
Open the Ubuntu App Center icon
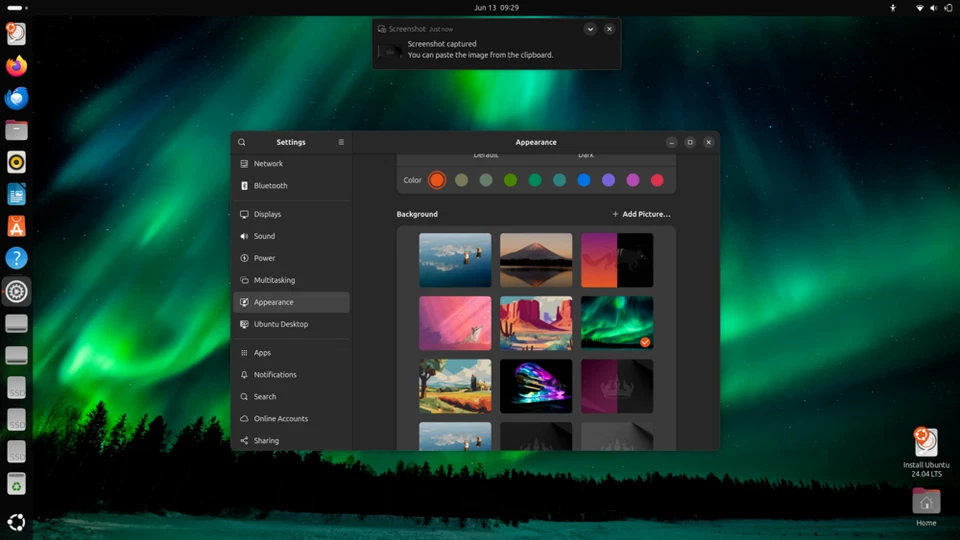16,227
